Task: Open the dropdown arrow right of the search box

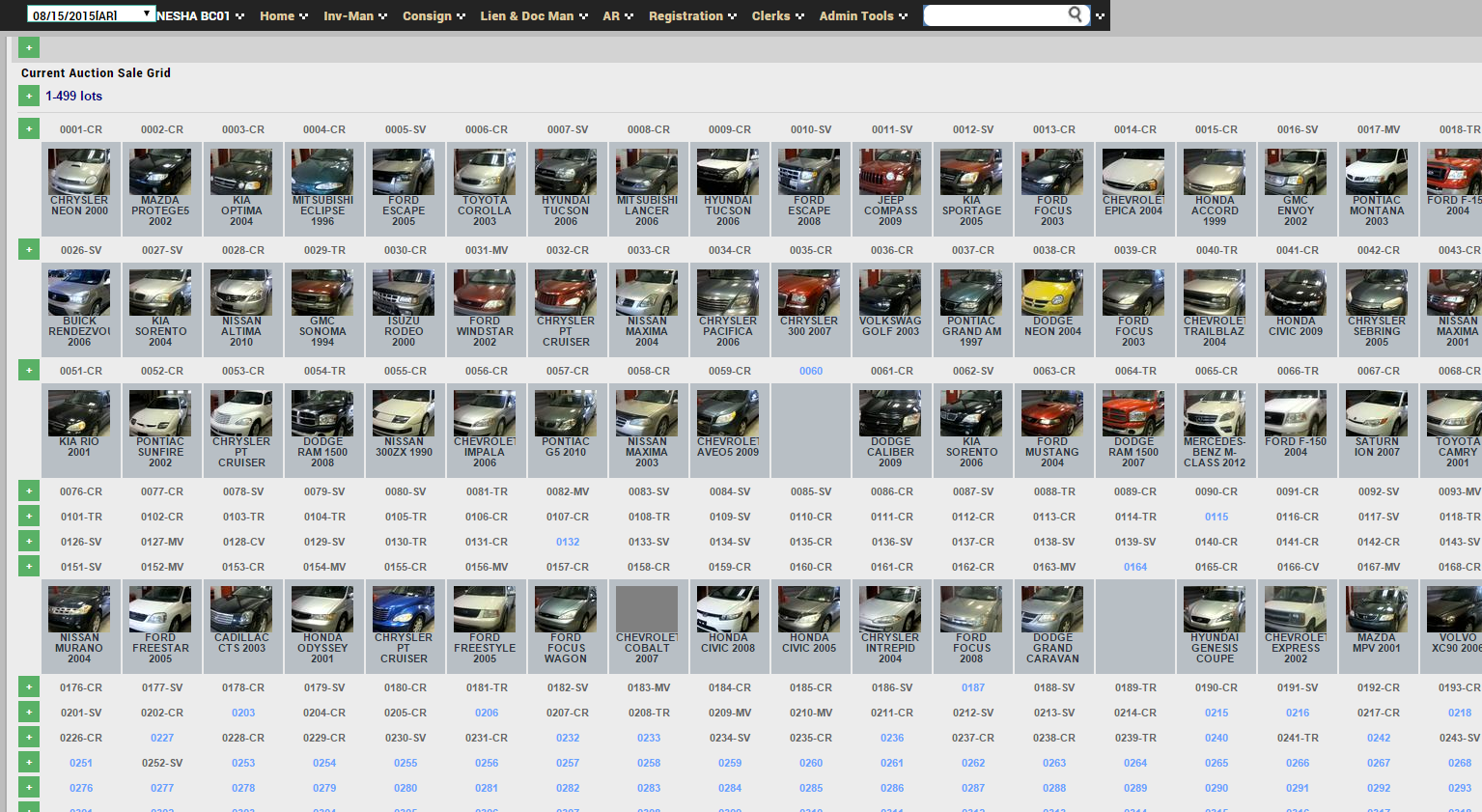Action: coord(1100,16)
